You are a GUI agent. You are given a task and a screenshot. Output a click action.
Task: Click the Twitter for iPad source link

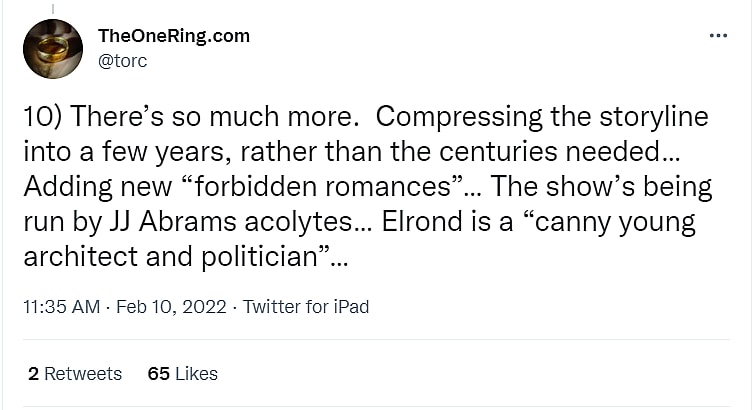306,307
